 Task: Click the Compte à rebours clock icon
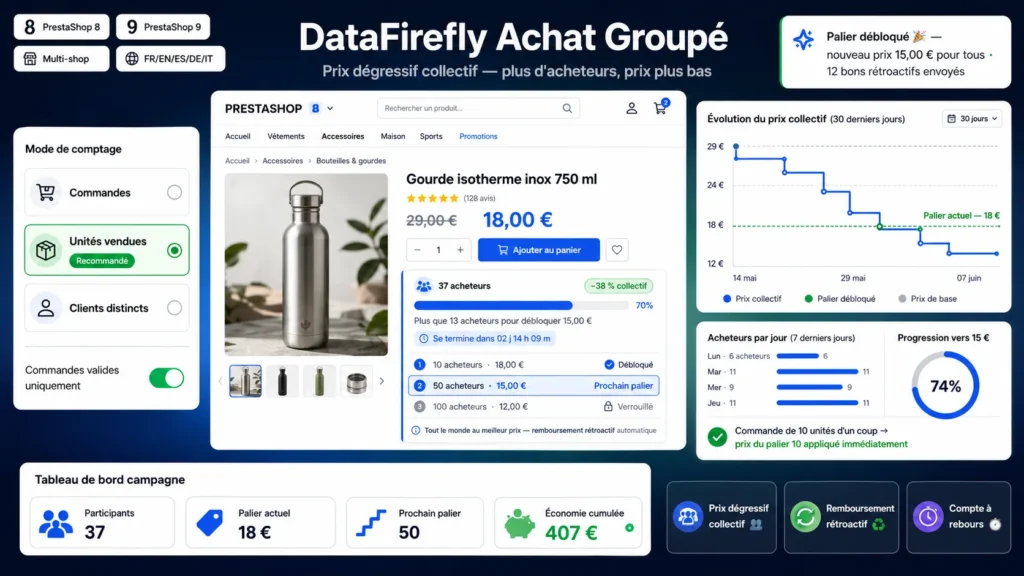tap(928, 517)
